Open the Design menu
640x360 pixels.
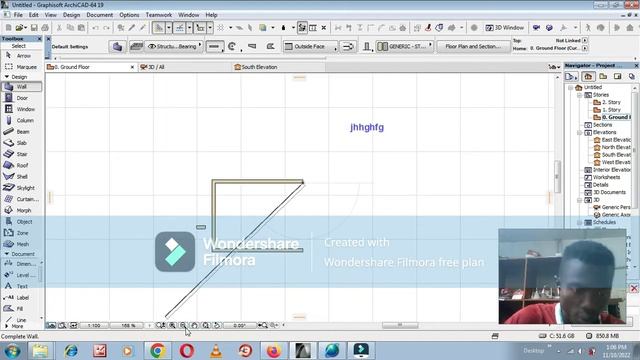coord(71,15)
